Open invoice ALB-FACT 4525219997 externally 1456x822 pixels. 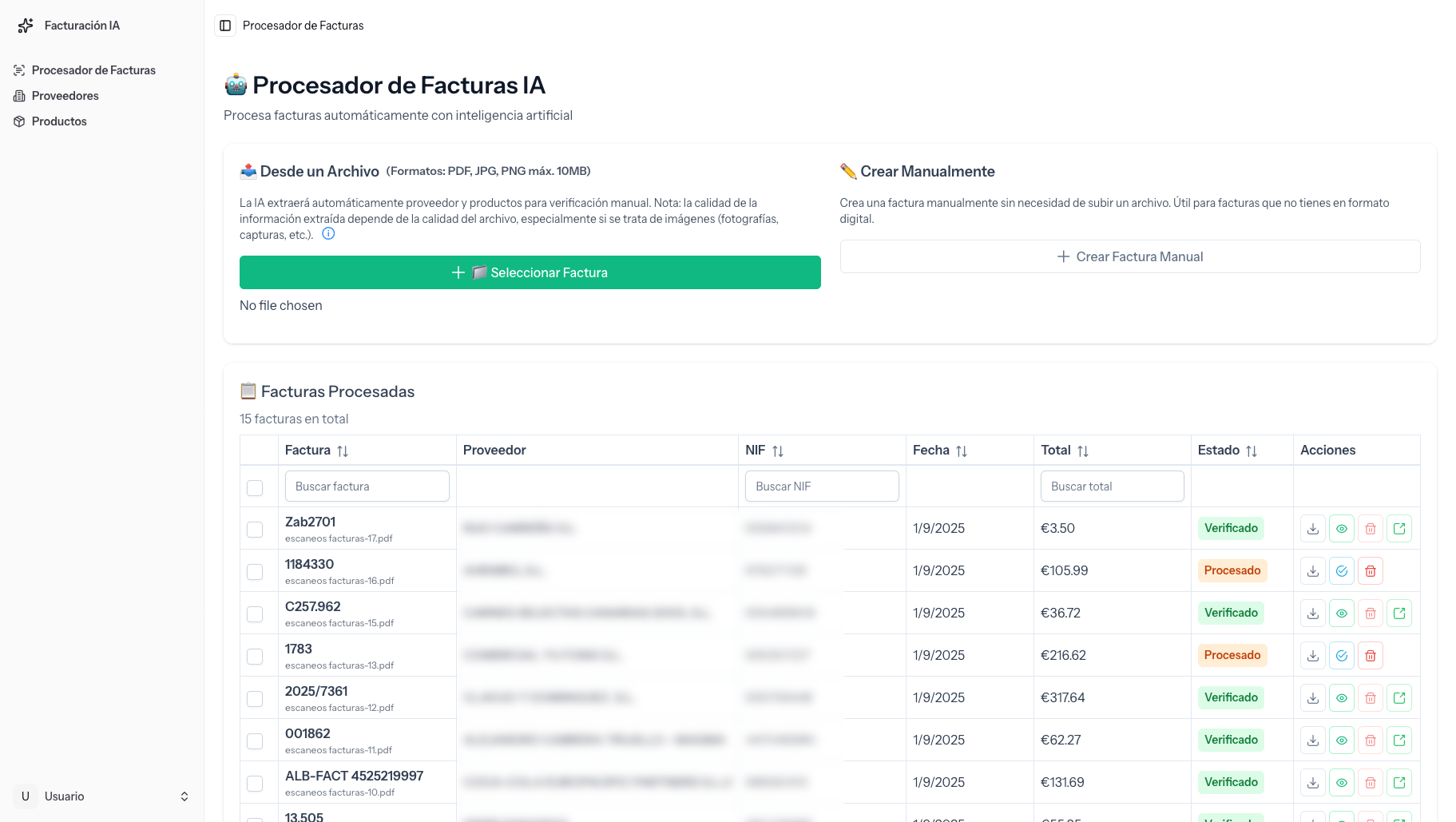1399,783
